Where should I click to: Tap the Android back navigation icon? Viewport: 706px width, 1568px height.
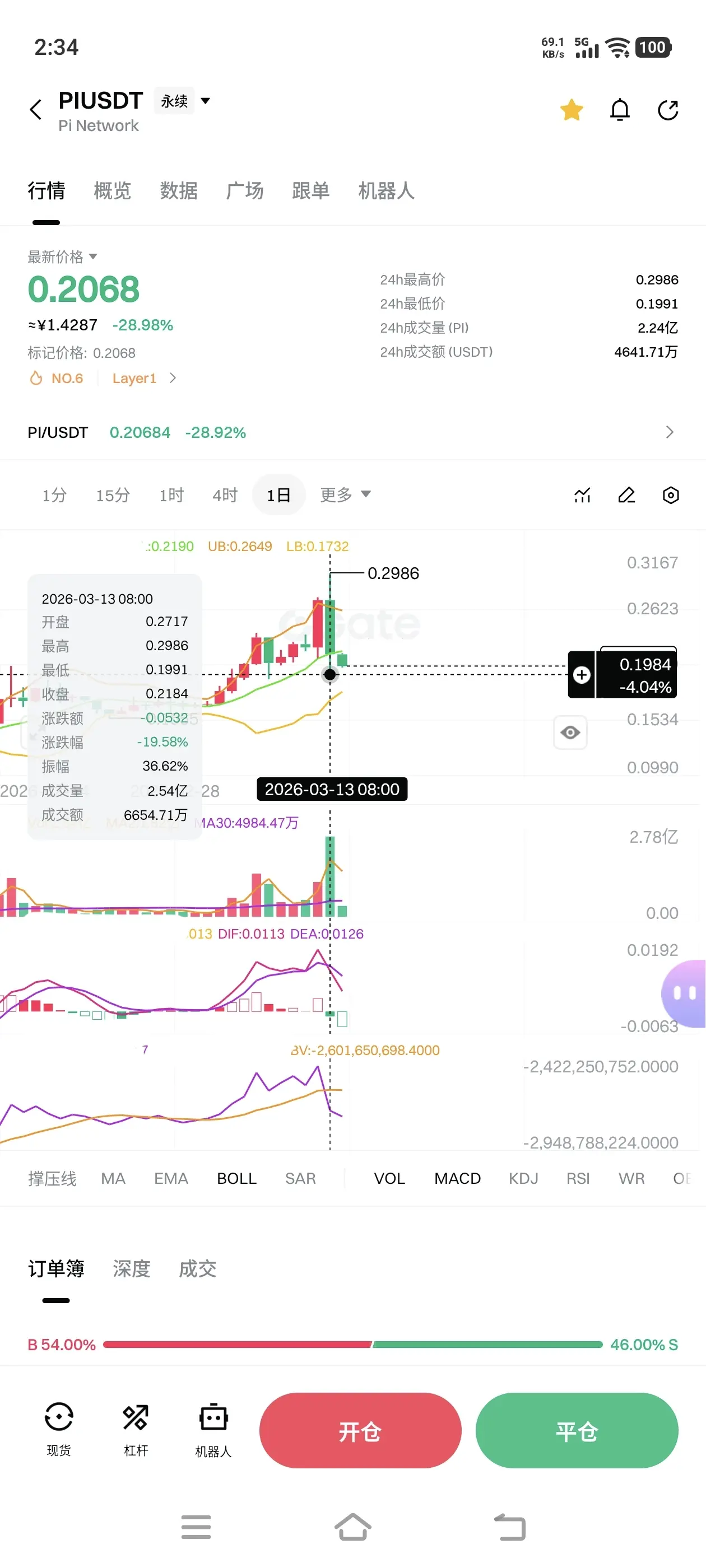(x=510, y=1527)
